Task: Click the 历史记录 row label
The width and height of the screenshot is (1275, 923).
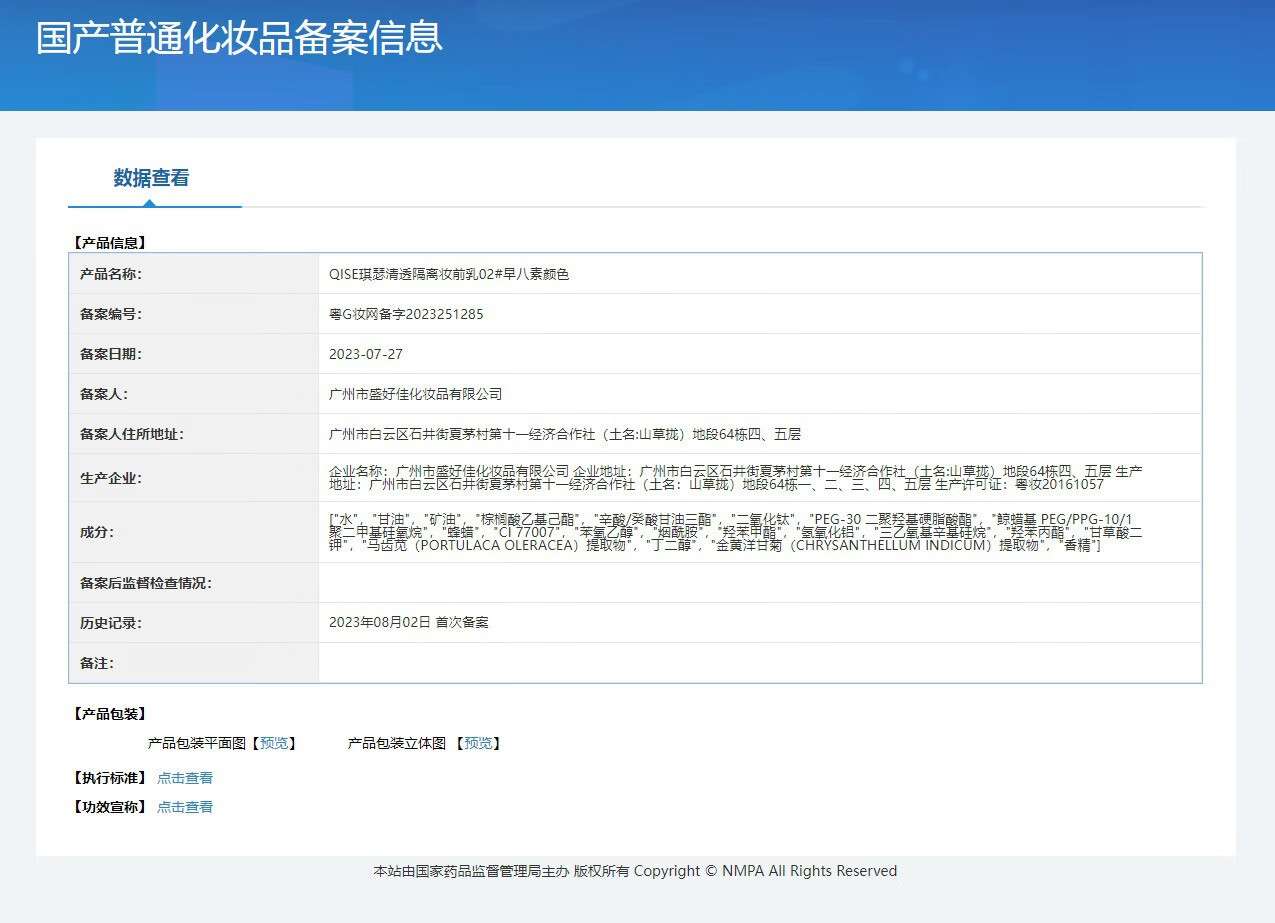Action: click(111, 622)
